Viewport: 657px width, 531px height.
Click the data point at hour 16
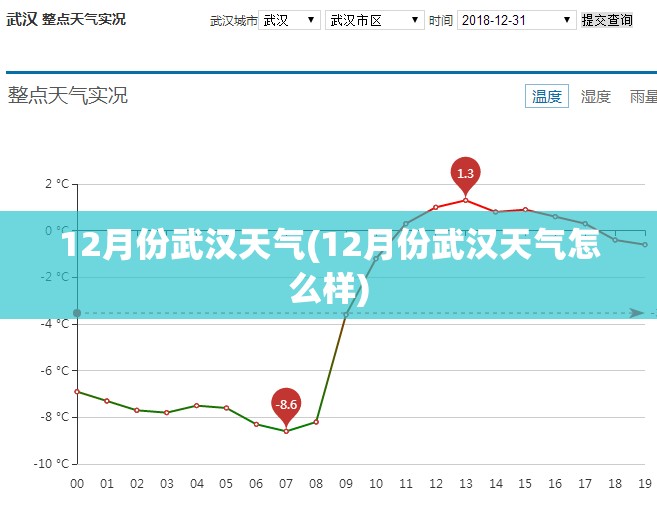click(x=555, y=217)
